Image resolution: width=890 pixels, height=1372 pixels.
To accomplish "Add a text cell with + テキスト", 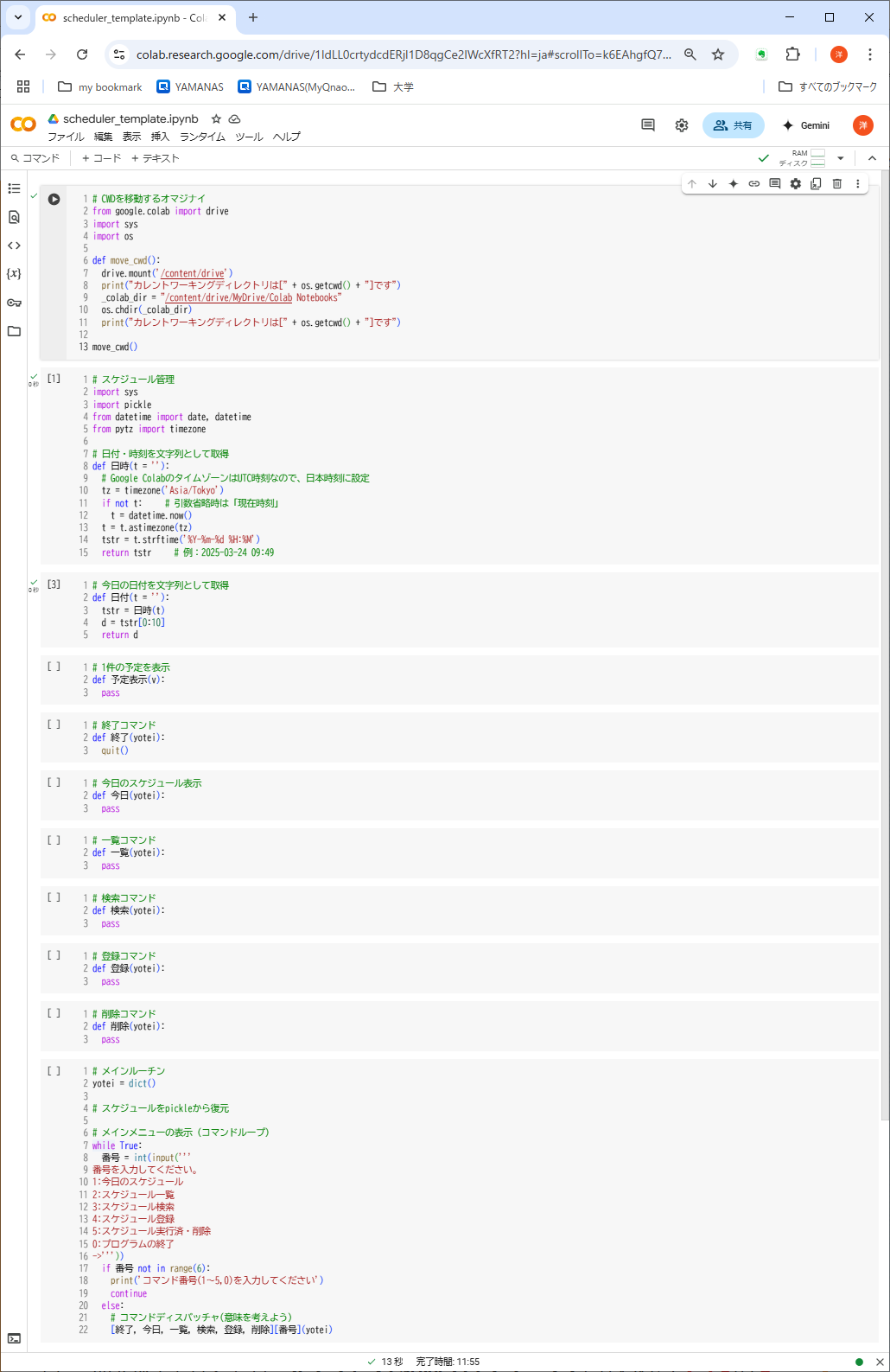I will [x=156, y=158].
